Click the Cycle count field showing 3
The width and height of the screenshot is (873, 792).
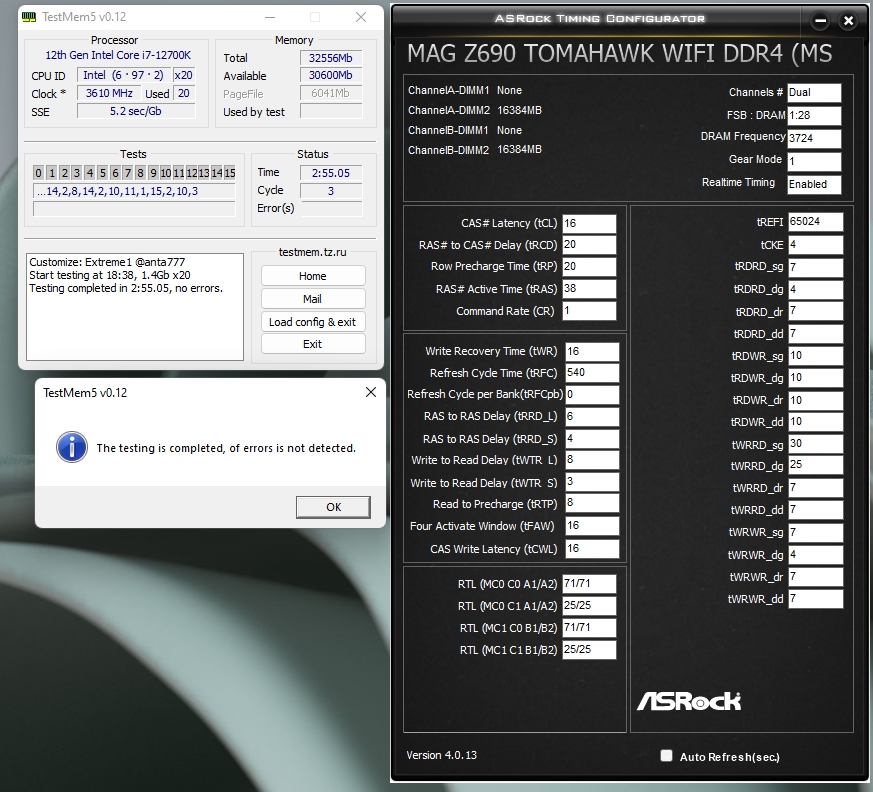(x=331, y=191)
